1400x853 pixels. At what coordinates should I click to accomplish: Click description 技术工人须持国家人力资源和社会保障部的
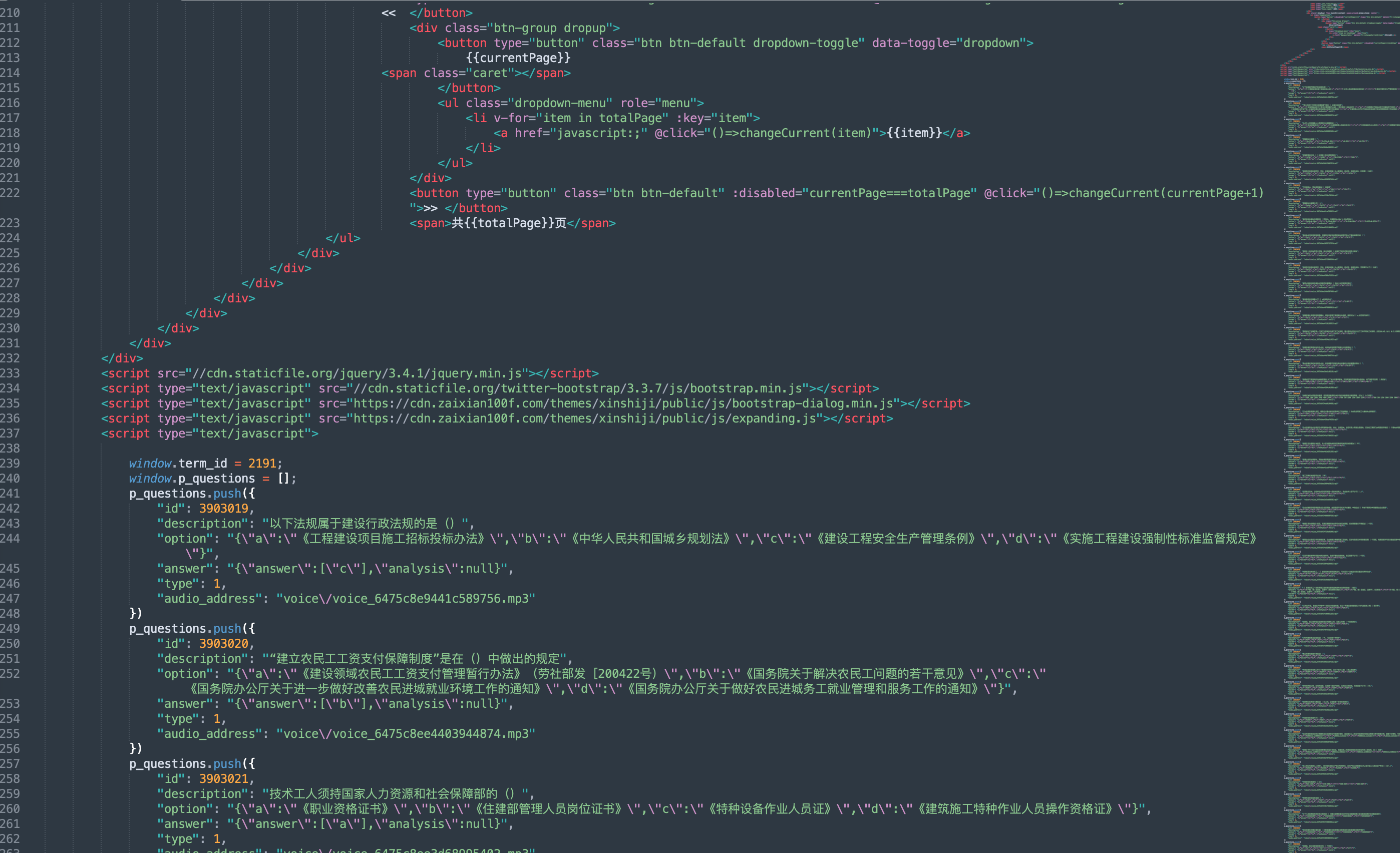(383, 794)
